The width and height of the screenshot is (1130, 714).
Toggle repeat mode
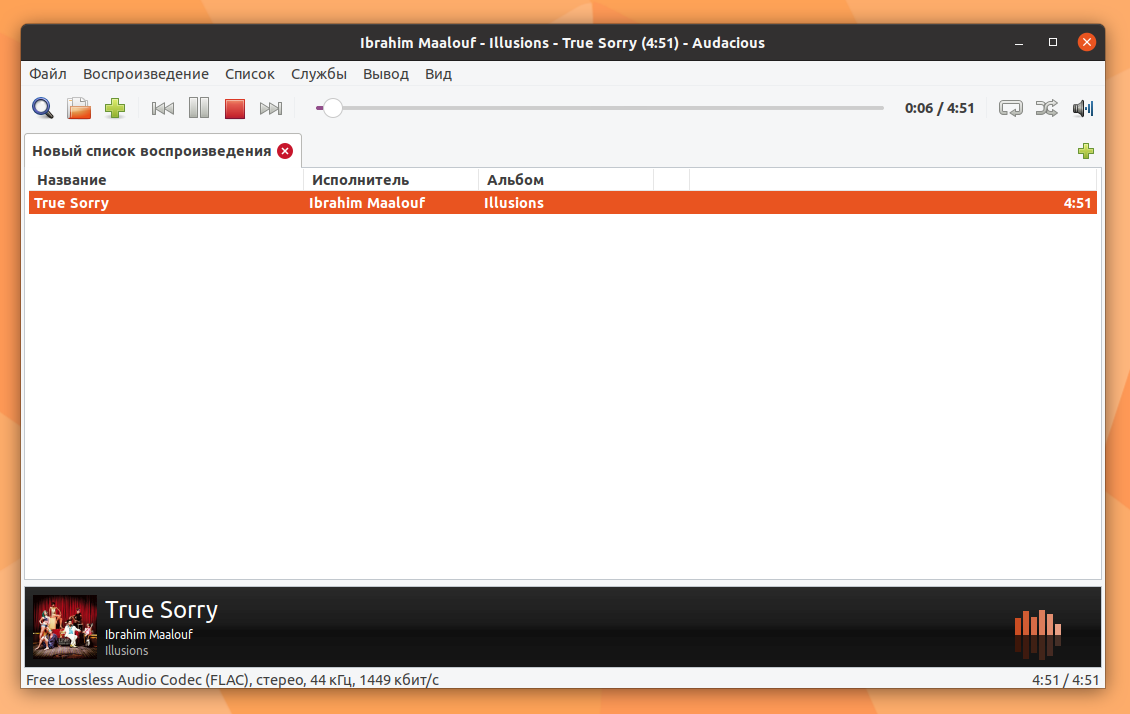coord(1010,108)
